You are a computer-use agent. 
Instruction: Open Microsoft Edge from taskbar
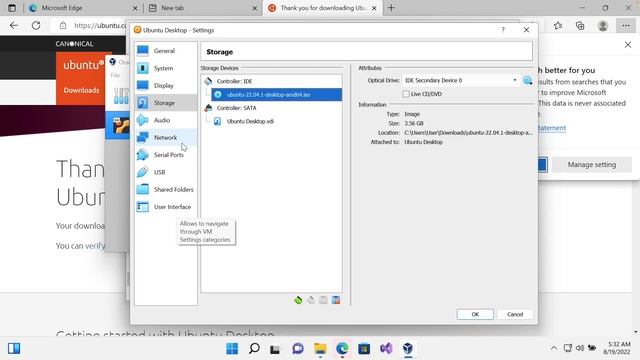(342, 349)
